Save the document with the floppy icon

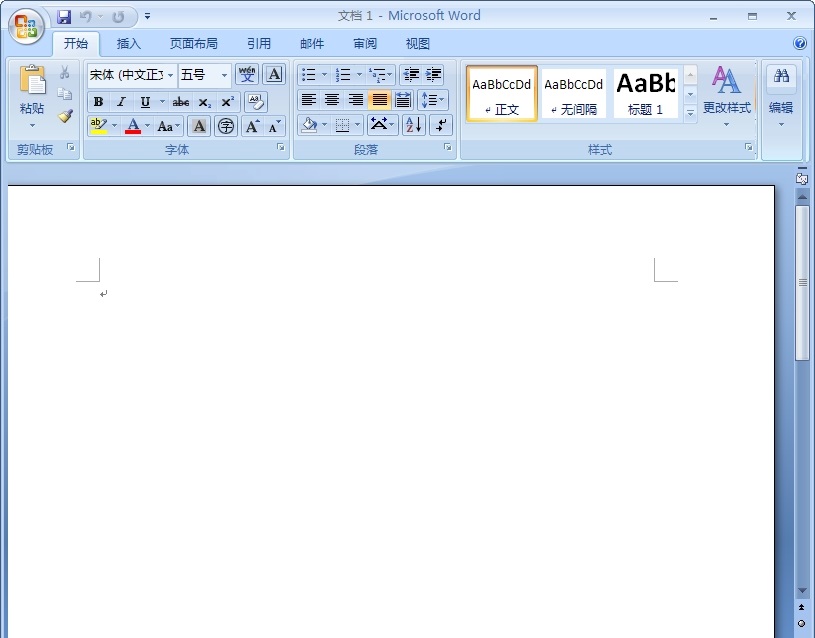[64, 17]
